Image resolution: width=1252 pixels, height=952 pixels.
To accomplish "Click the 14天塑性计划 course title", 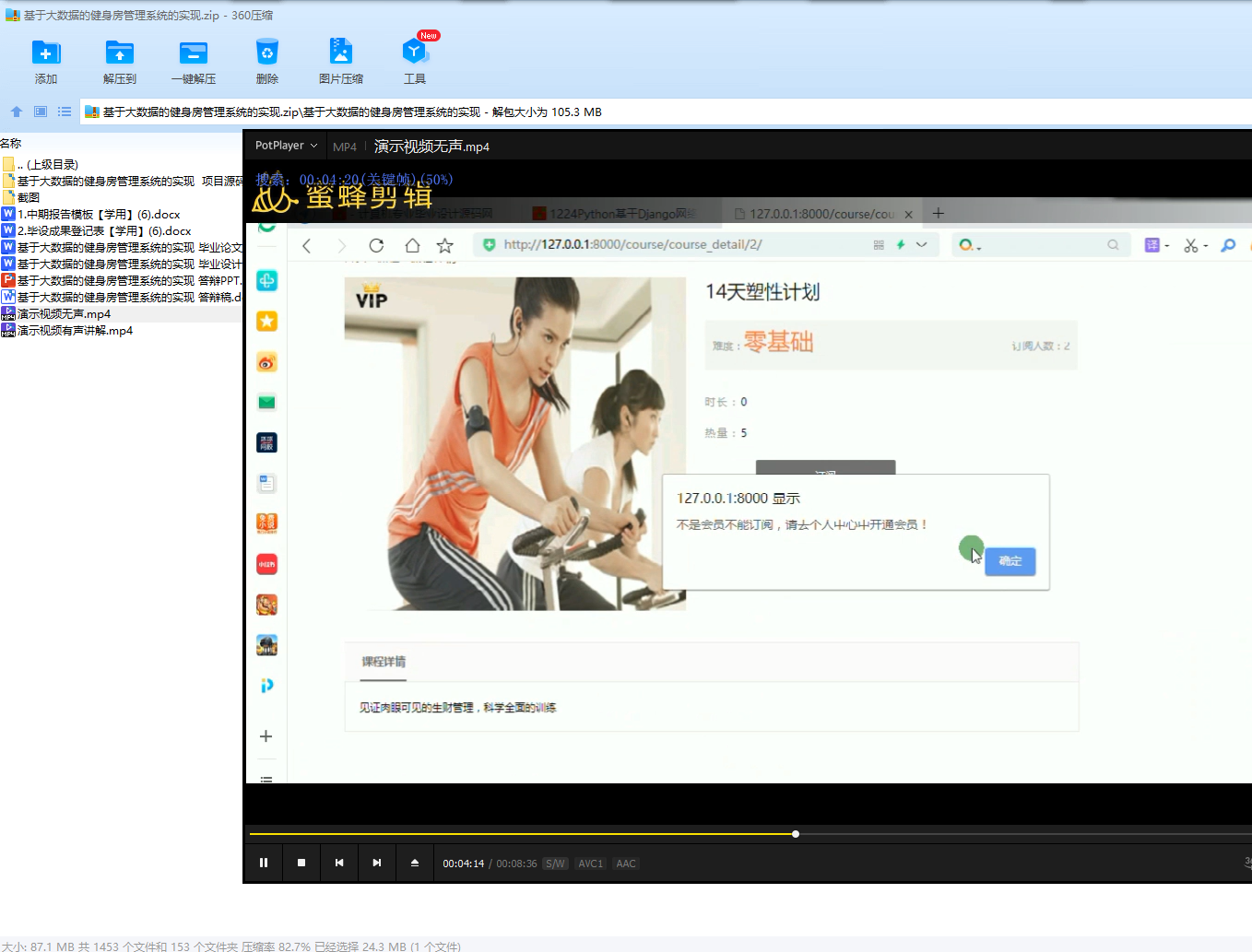I will click(762, 292).
